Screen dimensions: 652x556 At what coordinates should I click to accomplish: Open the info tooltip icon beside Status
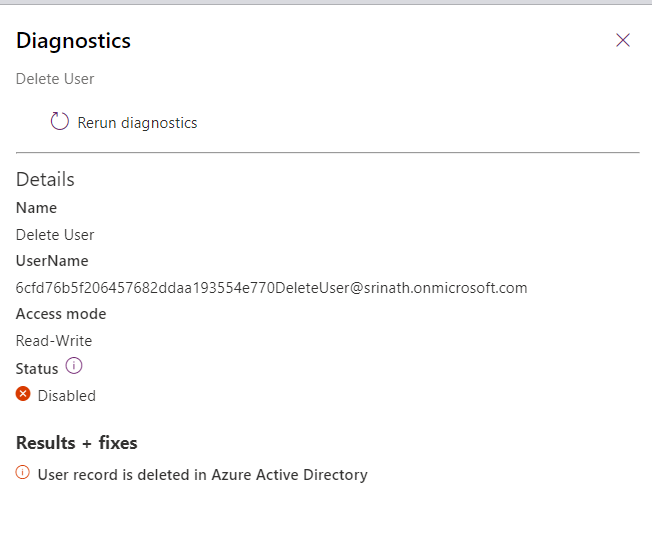tap(73, 367)
